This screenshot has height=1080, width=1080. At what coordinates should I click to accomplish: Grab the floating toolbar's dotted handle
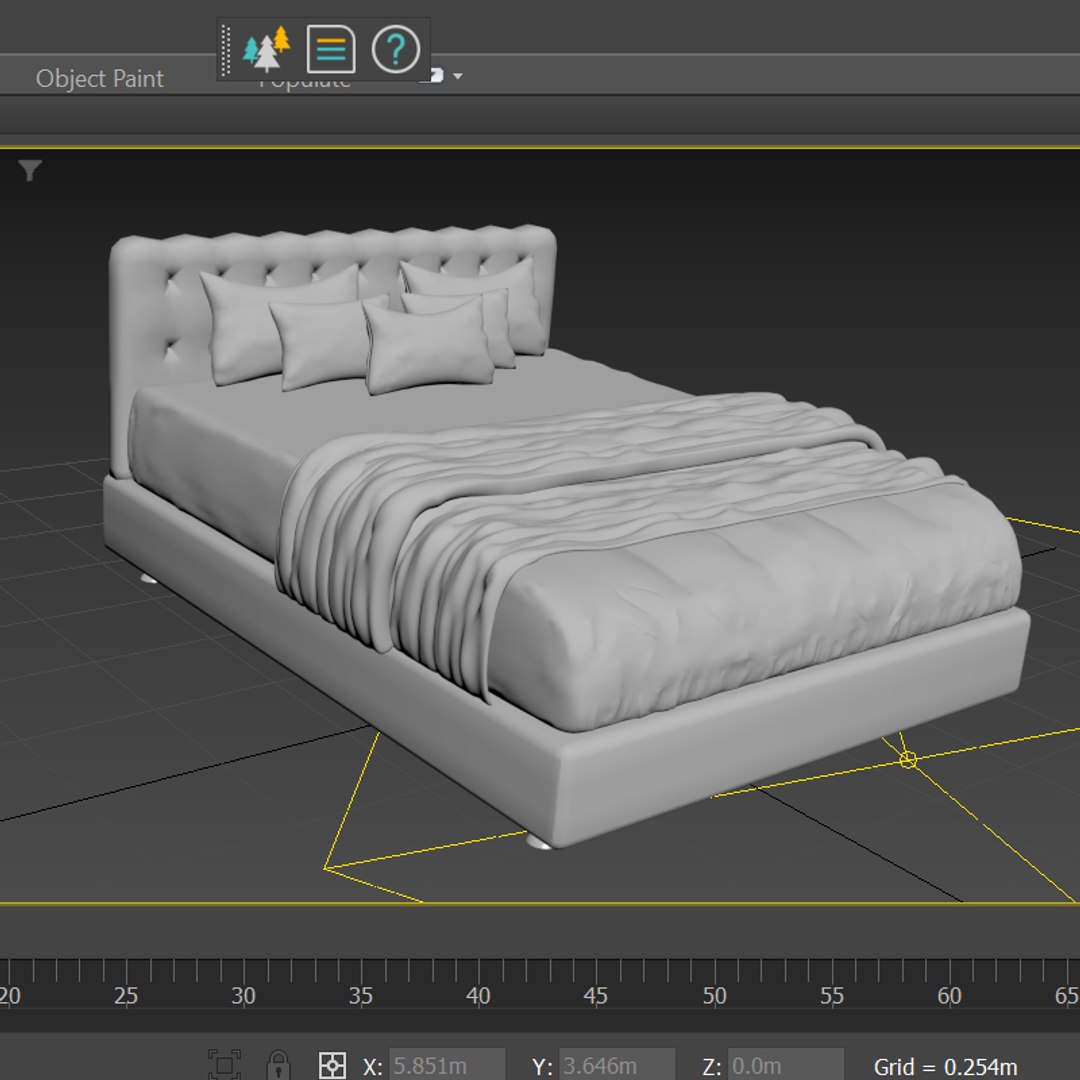point(225,50)
